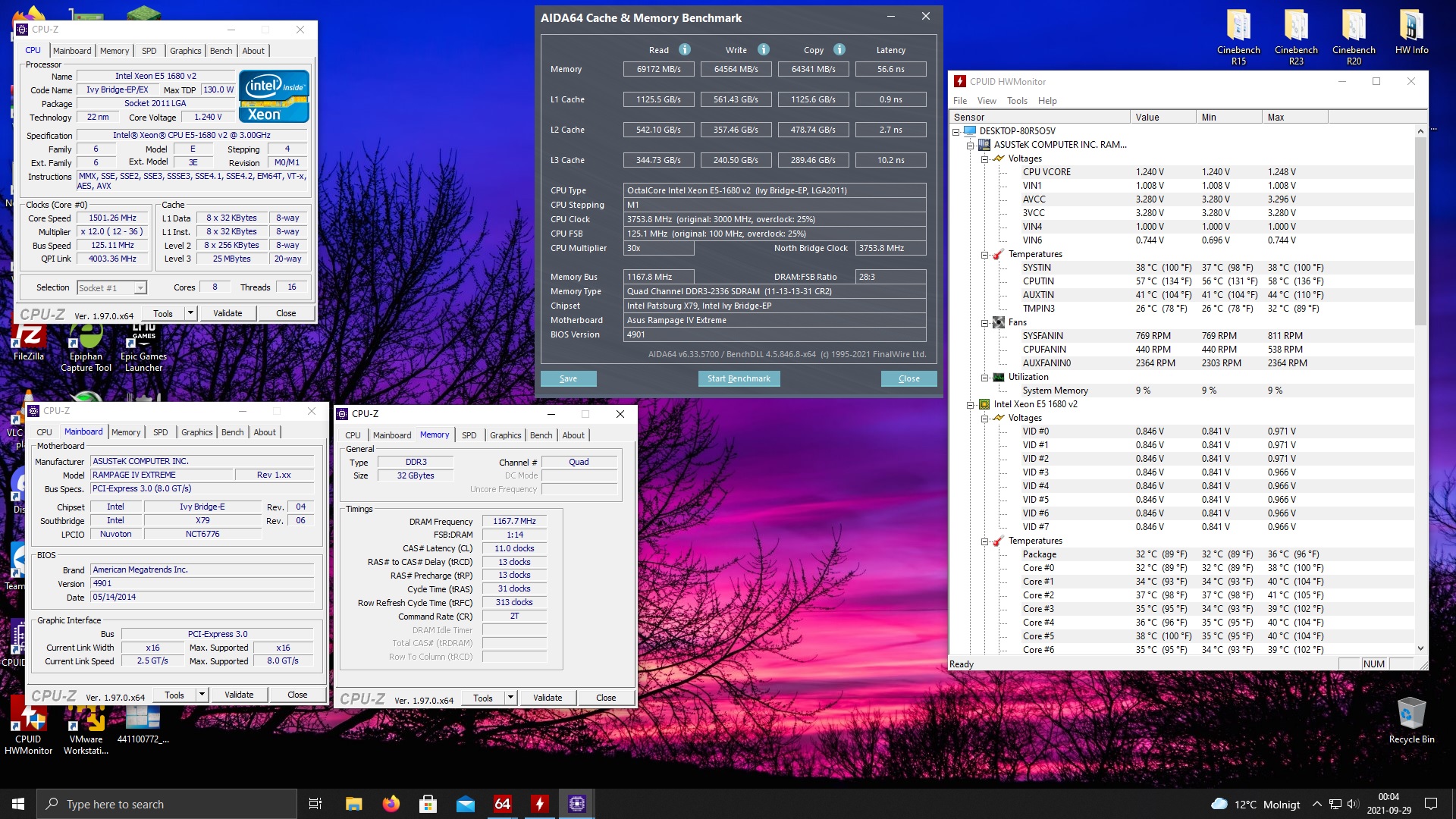Launch the HW Info desktop icon
The width and height of the screenshot is (1456, 819).
tap(1411, 32)
